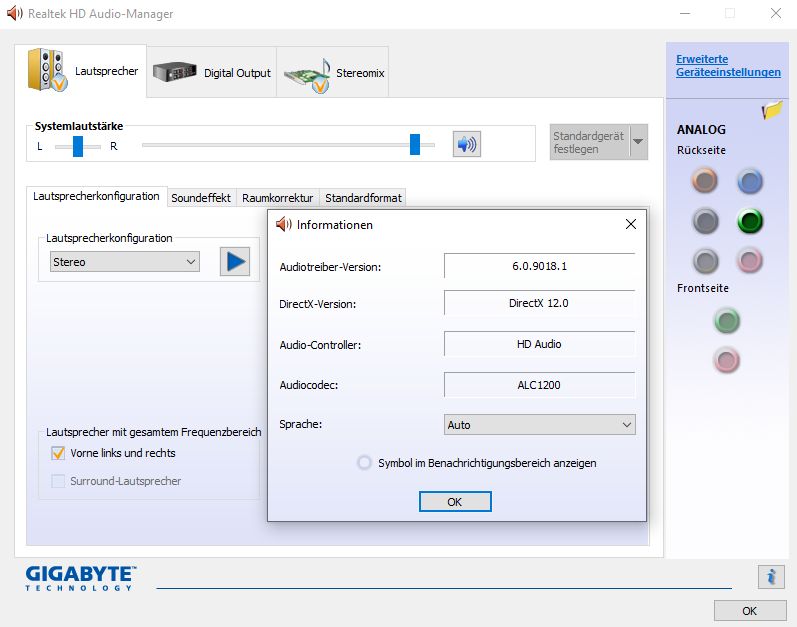
Task: Toggle Vorne links und rechts checkbox
Action: [58, 453]
